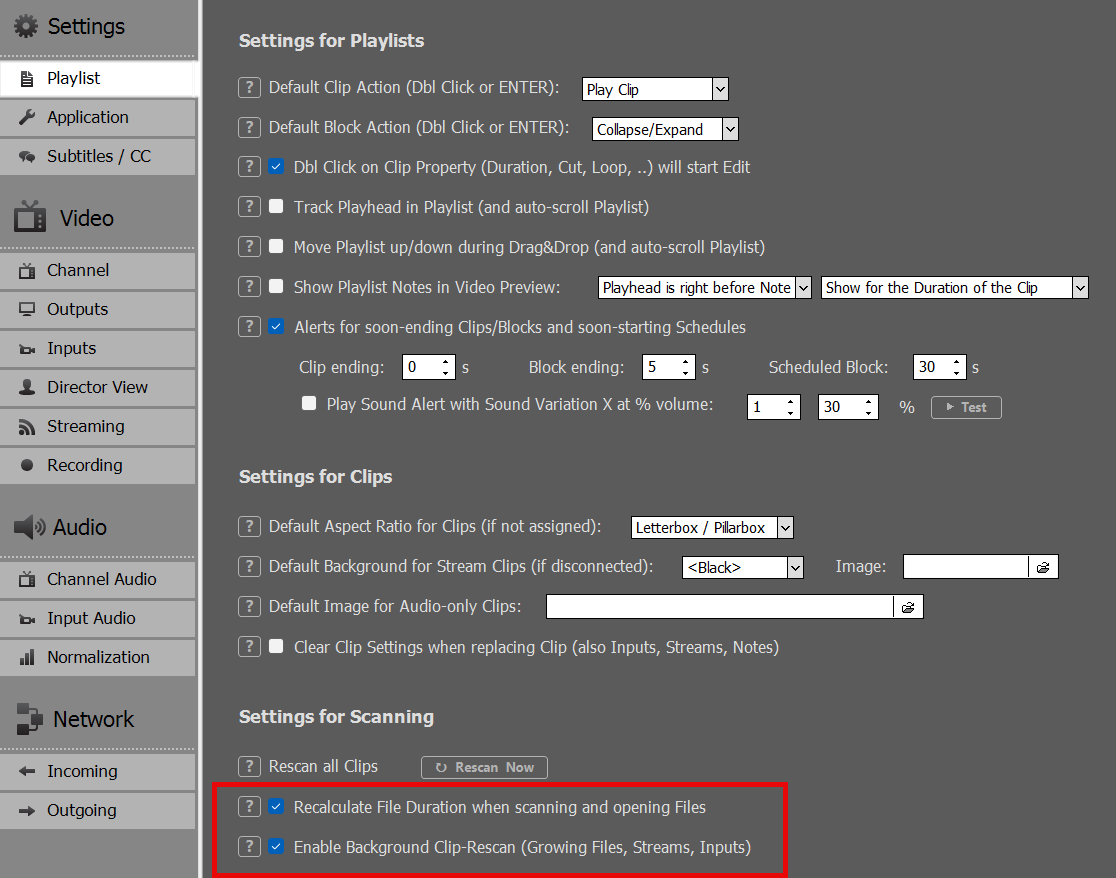Click help icon next to Rescan all Clips
Viewport: 1116px width, 878px height.
250,766
